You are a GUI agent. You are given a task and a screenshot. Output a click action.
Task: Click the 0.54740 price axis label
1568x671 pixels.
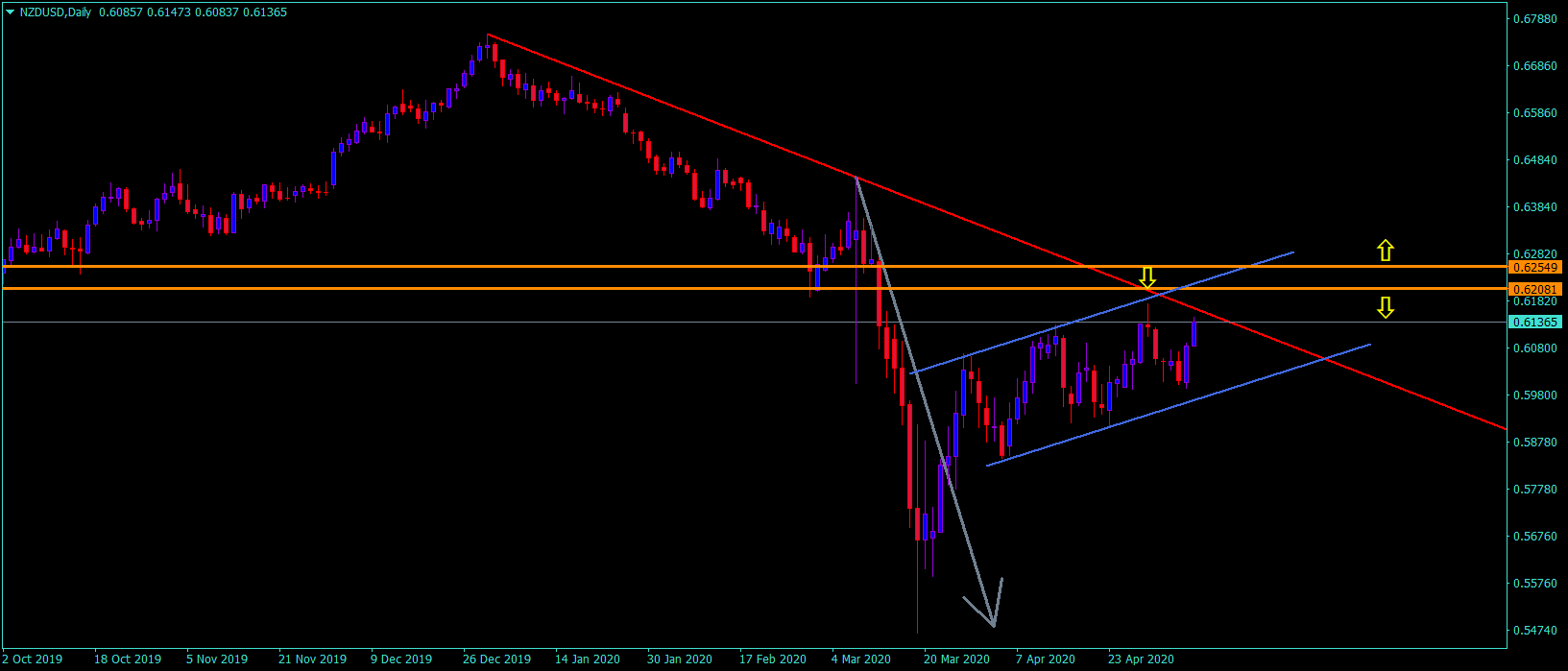coord(1533,631)
